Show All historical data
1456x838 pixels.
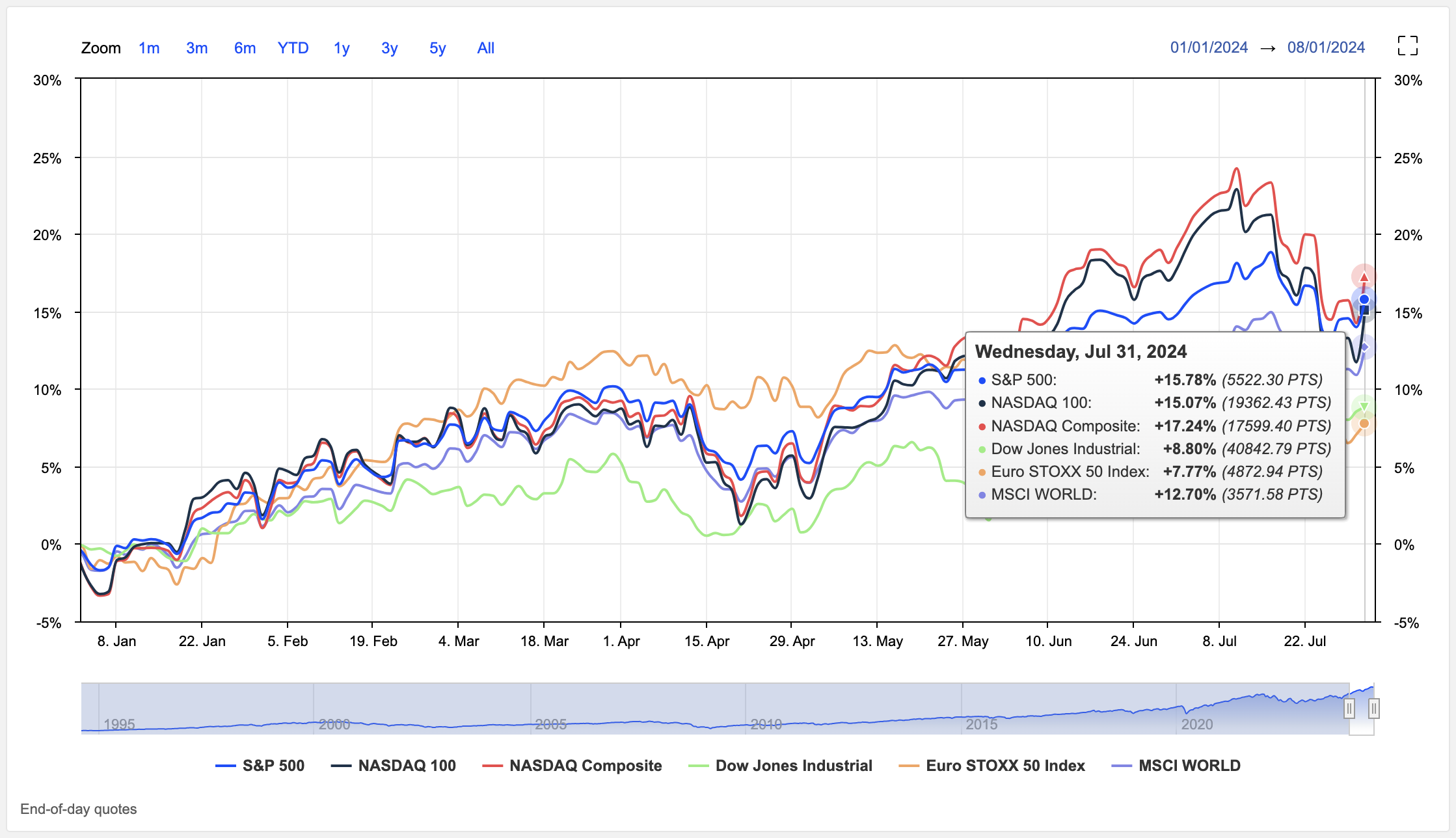click(x=485, y=48)
